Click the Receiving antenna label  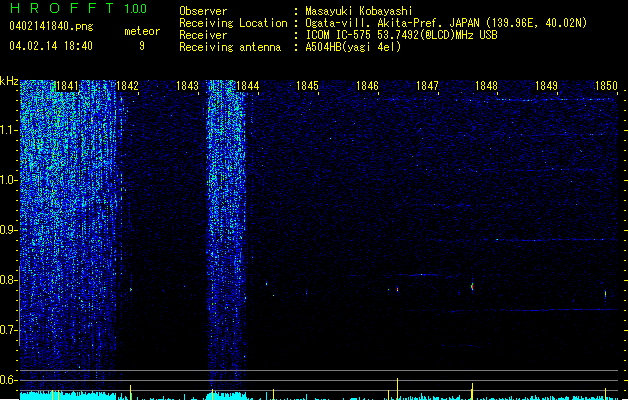[230, 47]
